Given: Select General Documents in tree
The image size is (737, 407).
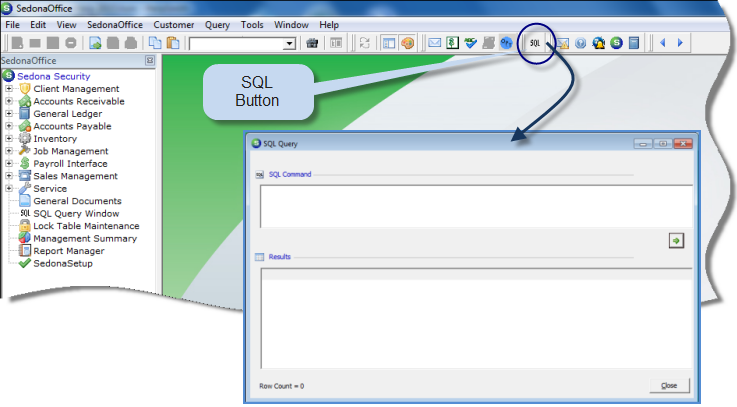Looking at the screenshot, I should 77,201.
